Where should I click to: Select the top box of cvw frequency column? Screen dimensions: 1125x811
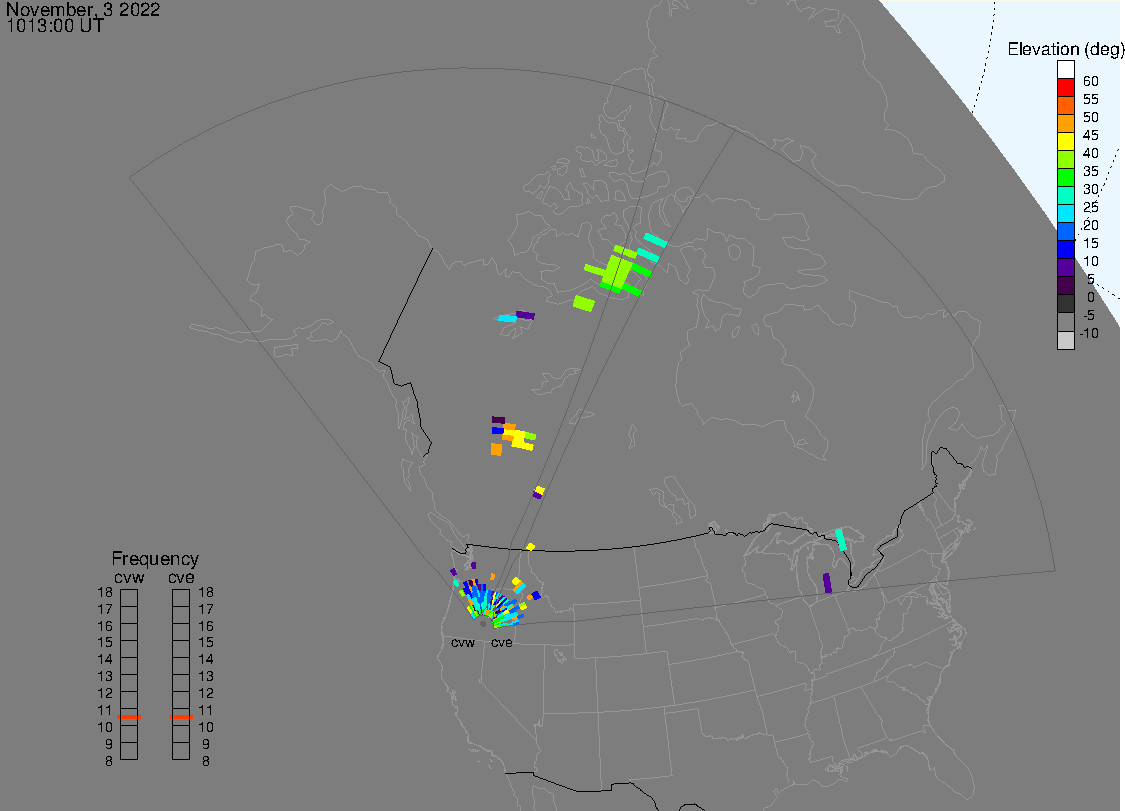[x=129, y=597]
